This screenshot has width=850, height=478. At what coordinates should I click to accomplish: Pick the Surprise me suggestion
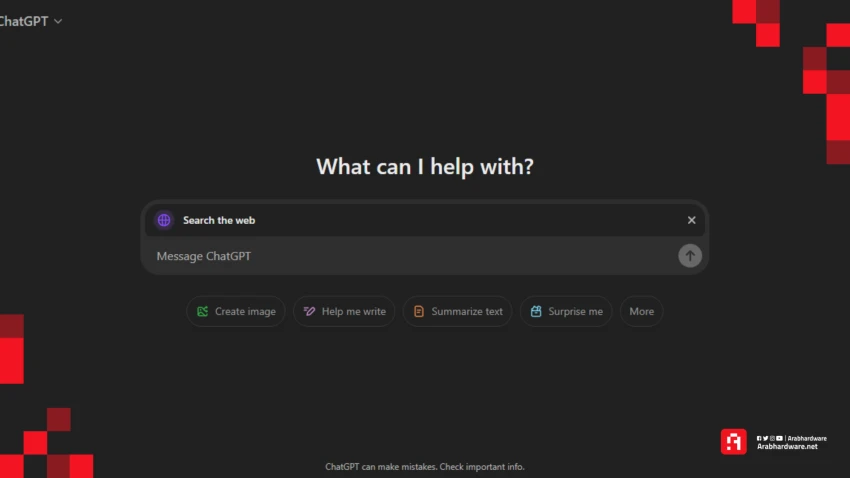(x=566, y=311)
